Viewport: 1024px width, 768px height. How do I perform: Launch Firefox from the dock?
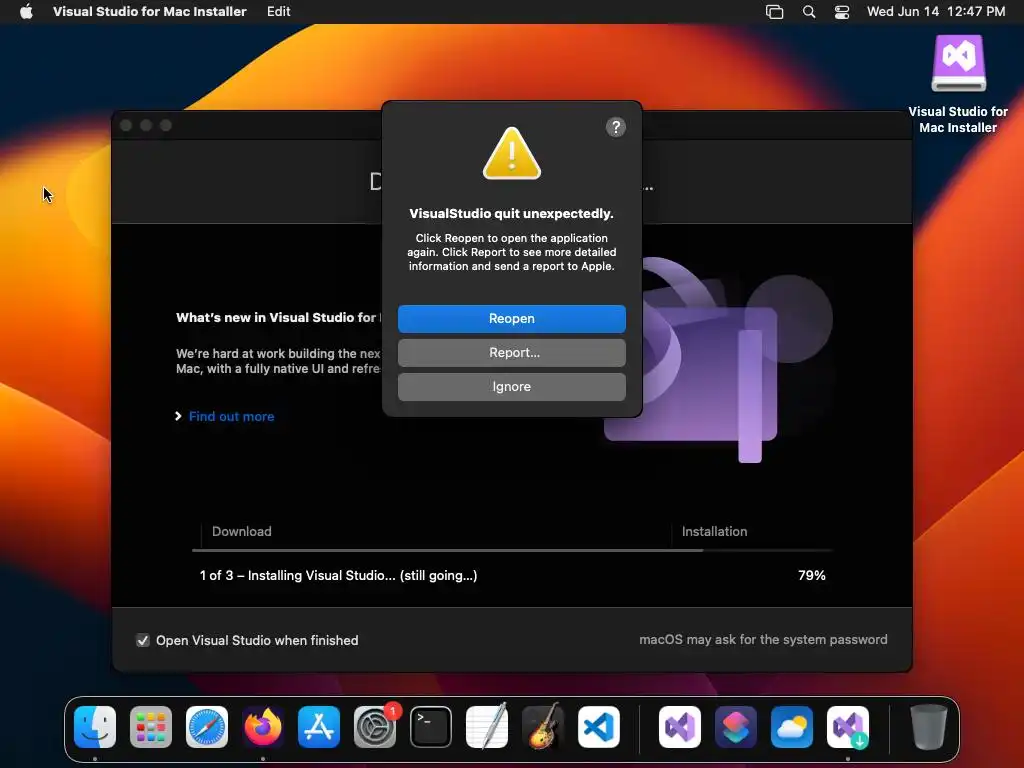click(x=263, y=726)
